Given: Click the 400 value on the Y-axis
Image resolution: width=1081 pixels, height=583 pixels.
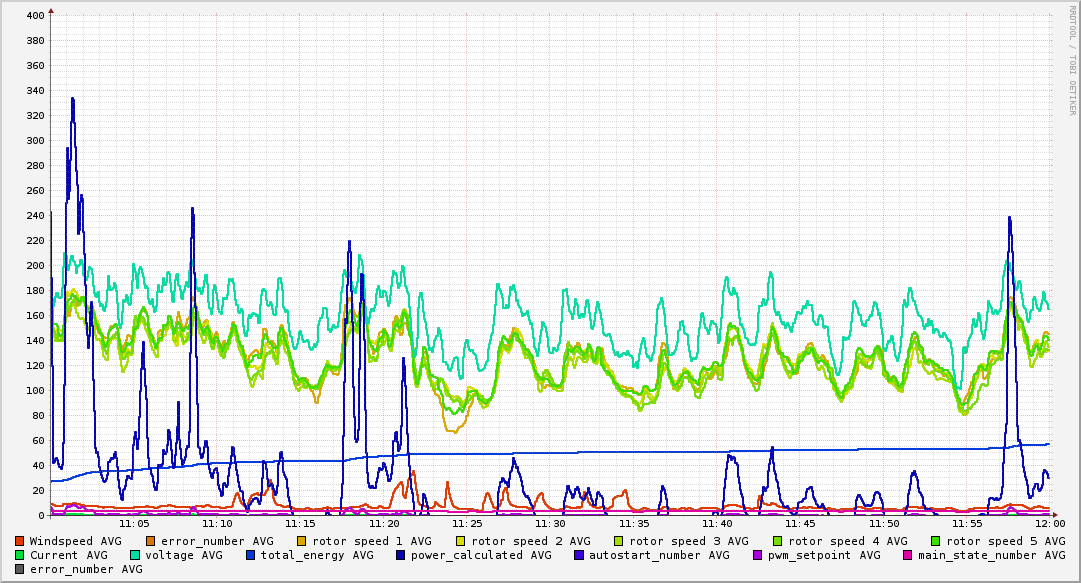Looking at the screenshot, I should 35,15.
